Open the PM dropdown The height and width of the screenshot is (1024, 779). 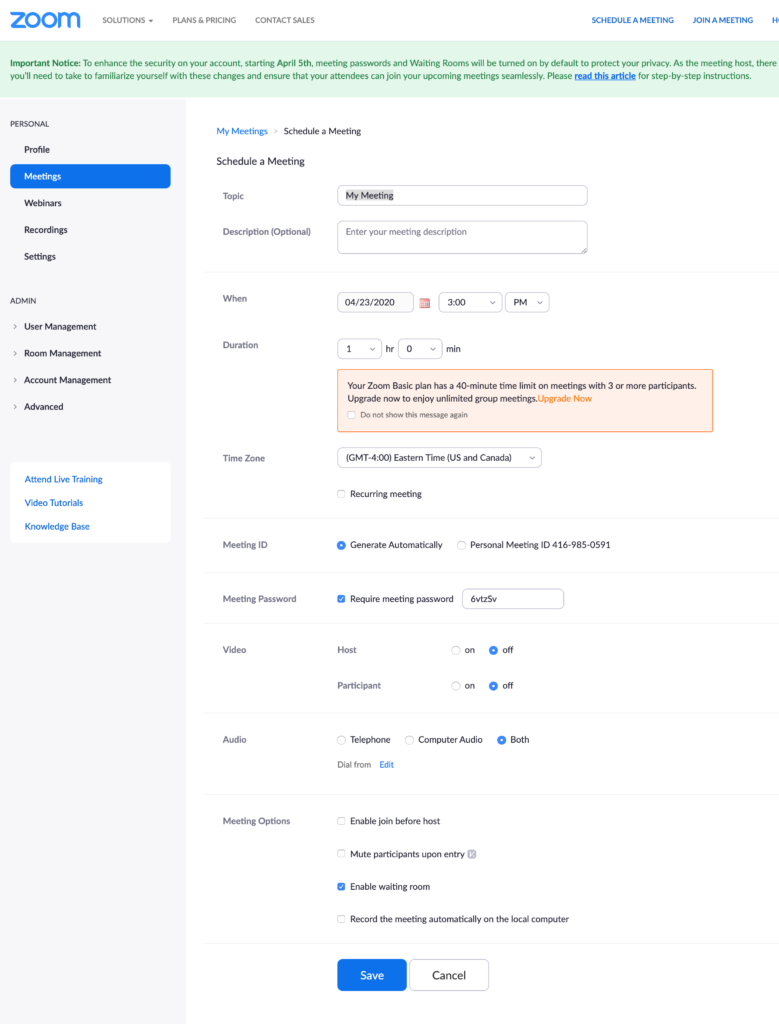527,302
